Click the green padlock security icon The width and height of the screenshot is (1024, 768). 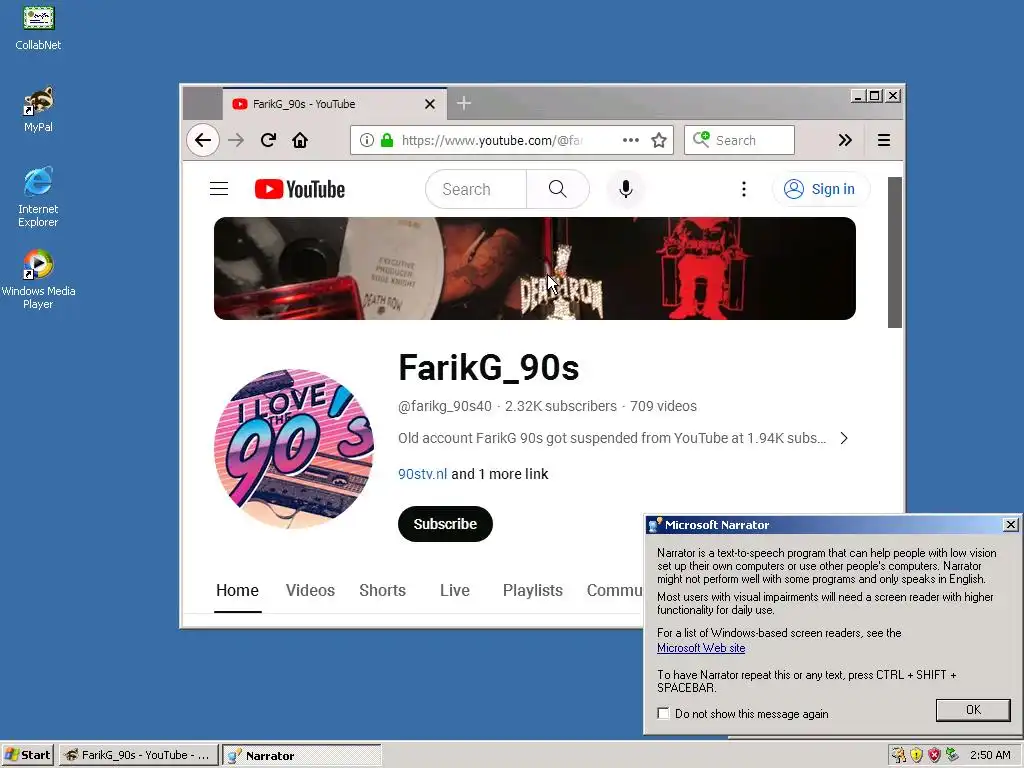click(x=387, y=140)
